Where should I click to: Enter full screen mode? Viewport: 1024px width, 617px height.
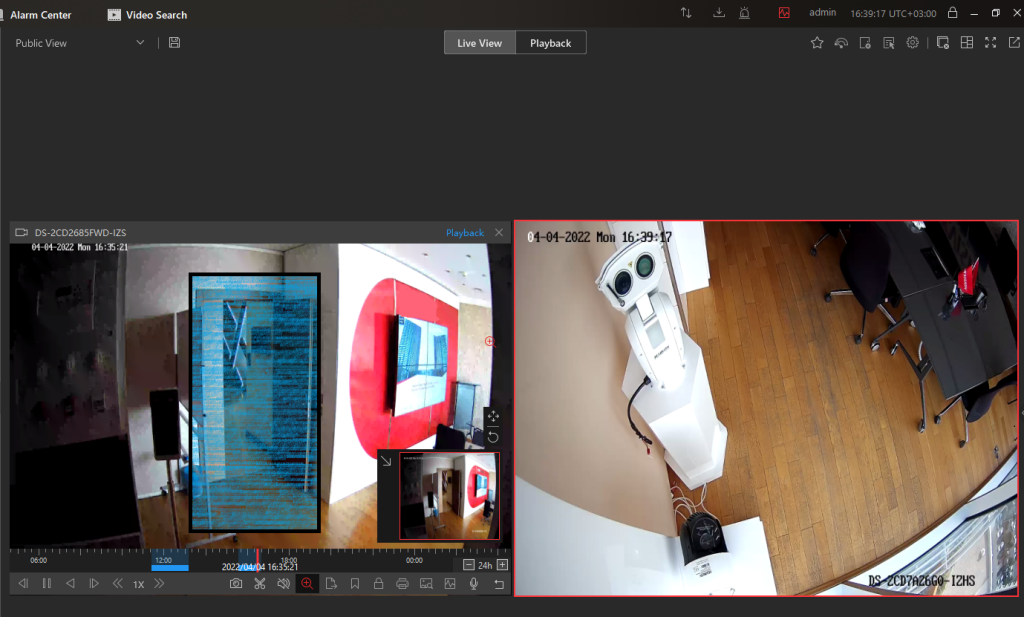click(990, 43)
